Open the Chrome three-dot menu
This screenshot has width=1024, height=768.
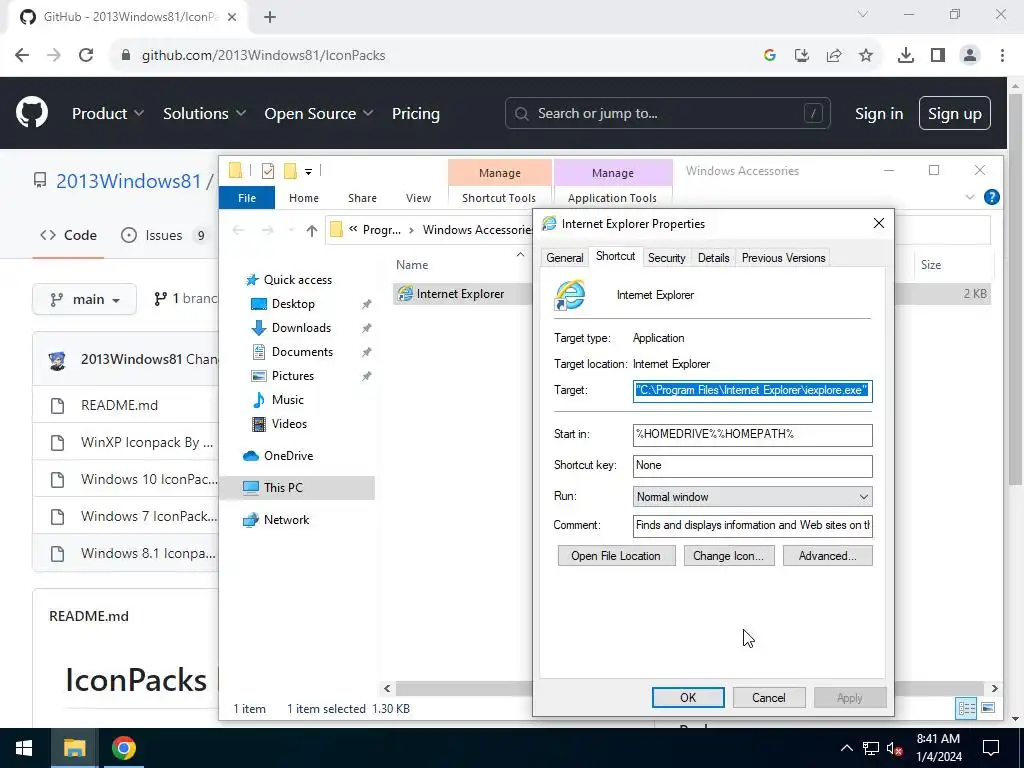1002,56
